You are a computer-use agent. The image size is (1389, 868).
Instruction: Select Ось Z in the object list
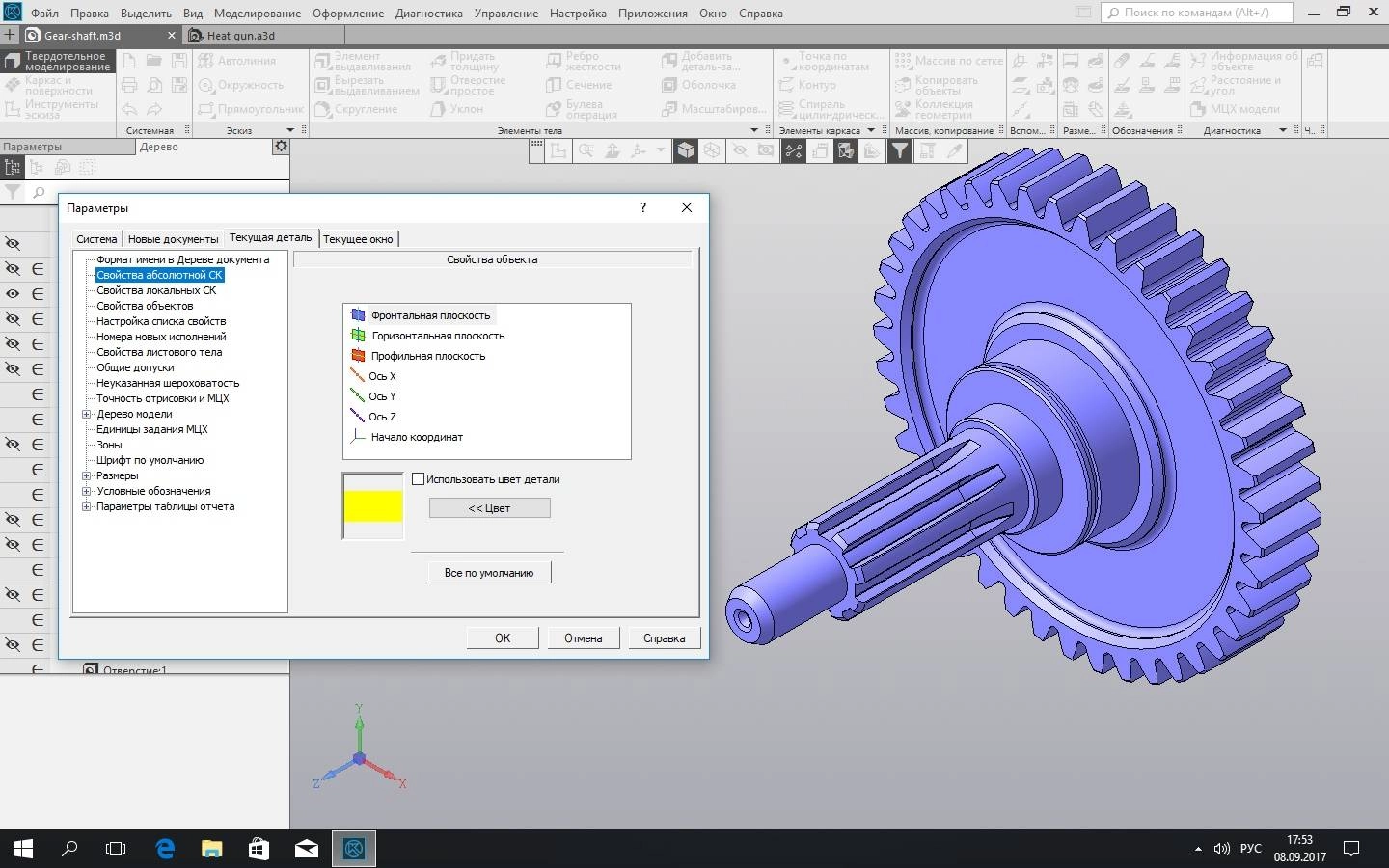[x=374, y=417]
